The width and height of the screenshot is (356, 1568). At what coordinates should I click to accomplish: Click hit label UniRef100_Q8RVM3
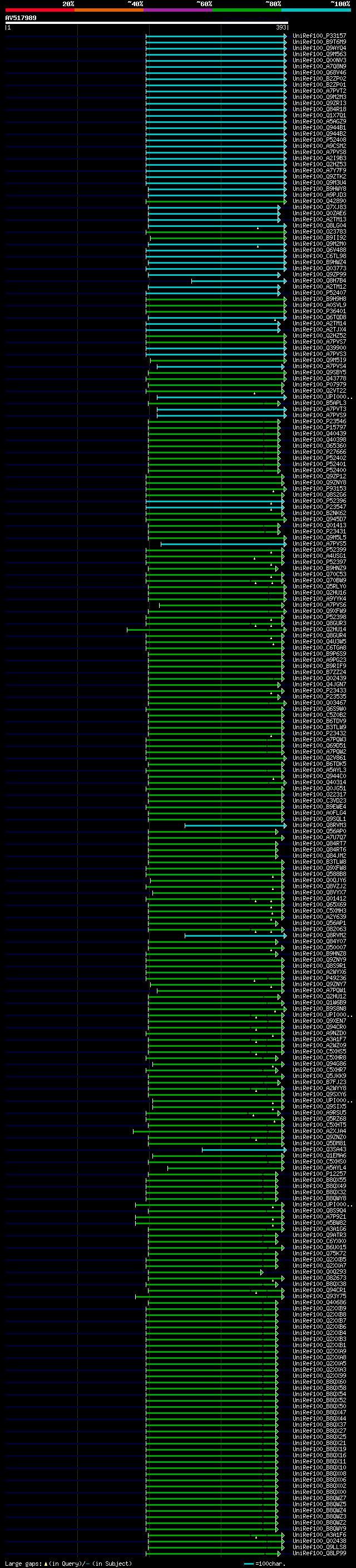319,825
